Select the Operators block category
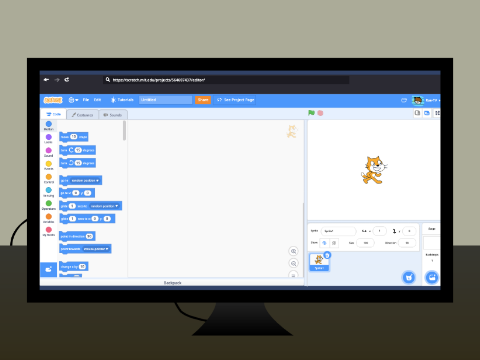Viewport: 480px width, 360px height. 49,205
